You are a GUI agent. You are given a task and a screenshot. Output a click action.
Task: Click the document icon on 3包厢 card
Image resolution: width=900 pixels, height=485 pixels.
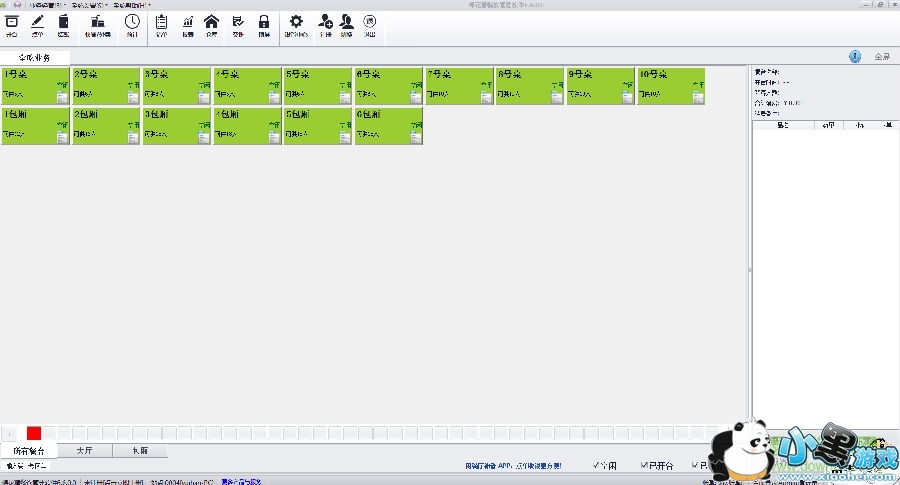(203, 137)
